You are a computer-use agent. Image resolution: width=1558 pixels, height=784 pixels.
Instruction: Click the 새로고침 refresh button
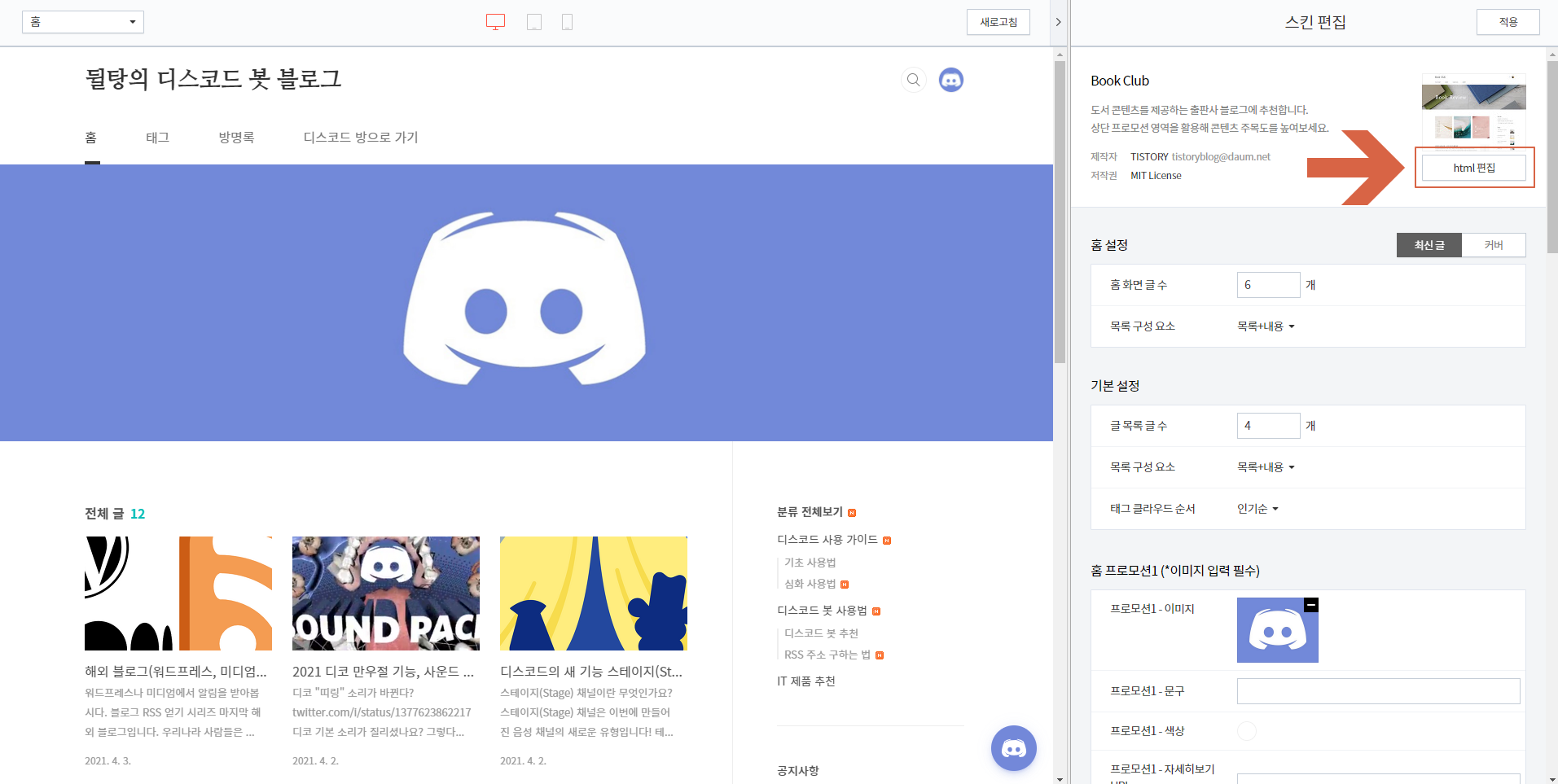[x=998, y=22]
